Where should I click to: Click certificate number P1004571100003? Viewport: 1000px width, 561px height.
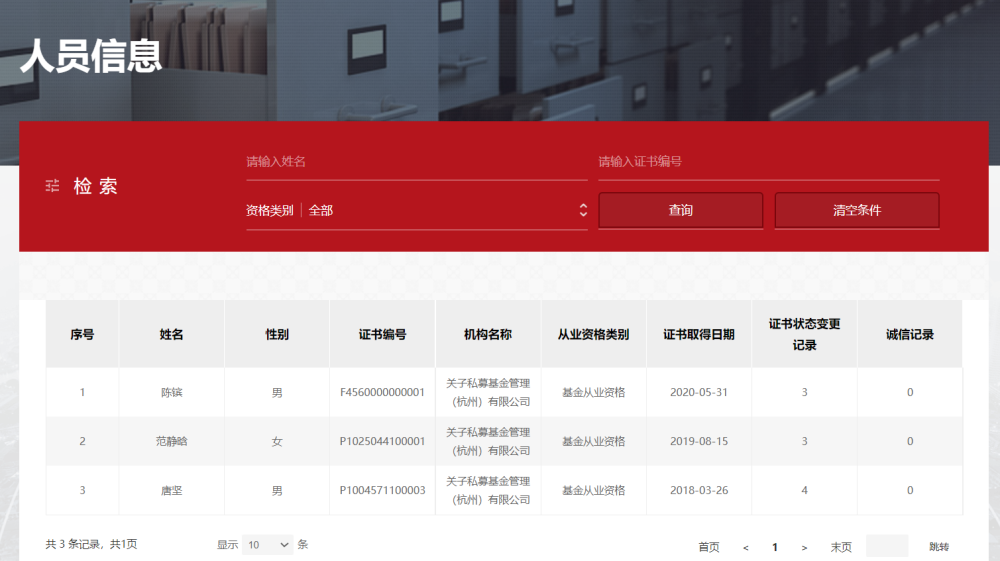pyautogui.click(x=382, y=490)
